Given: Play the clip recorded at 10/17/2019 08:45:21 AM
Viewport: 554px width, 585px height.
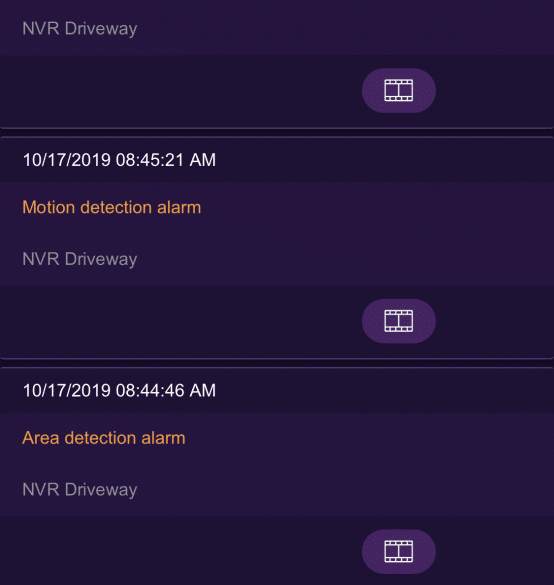Looking at the screenshot, I should tap(398, 321).
